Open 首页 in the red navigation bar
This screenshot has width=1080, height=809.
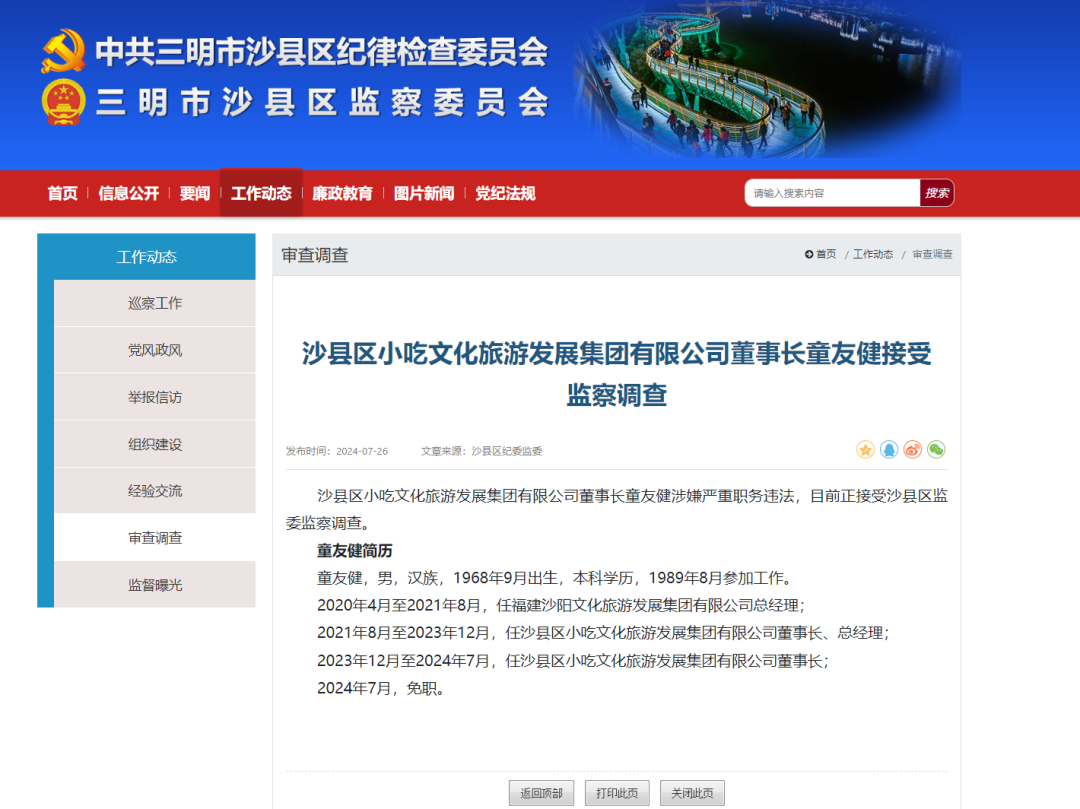click(62, 193)
